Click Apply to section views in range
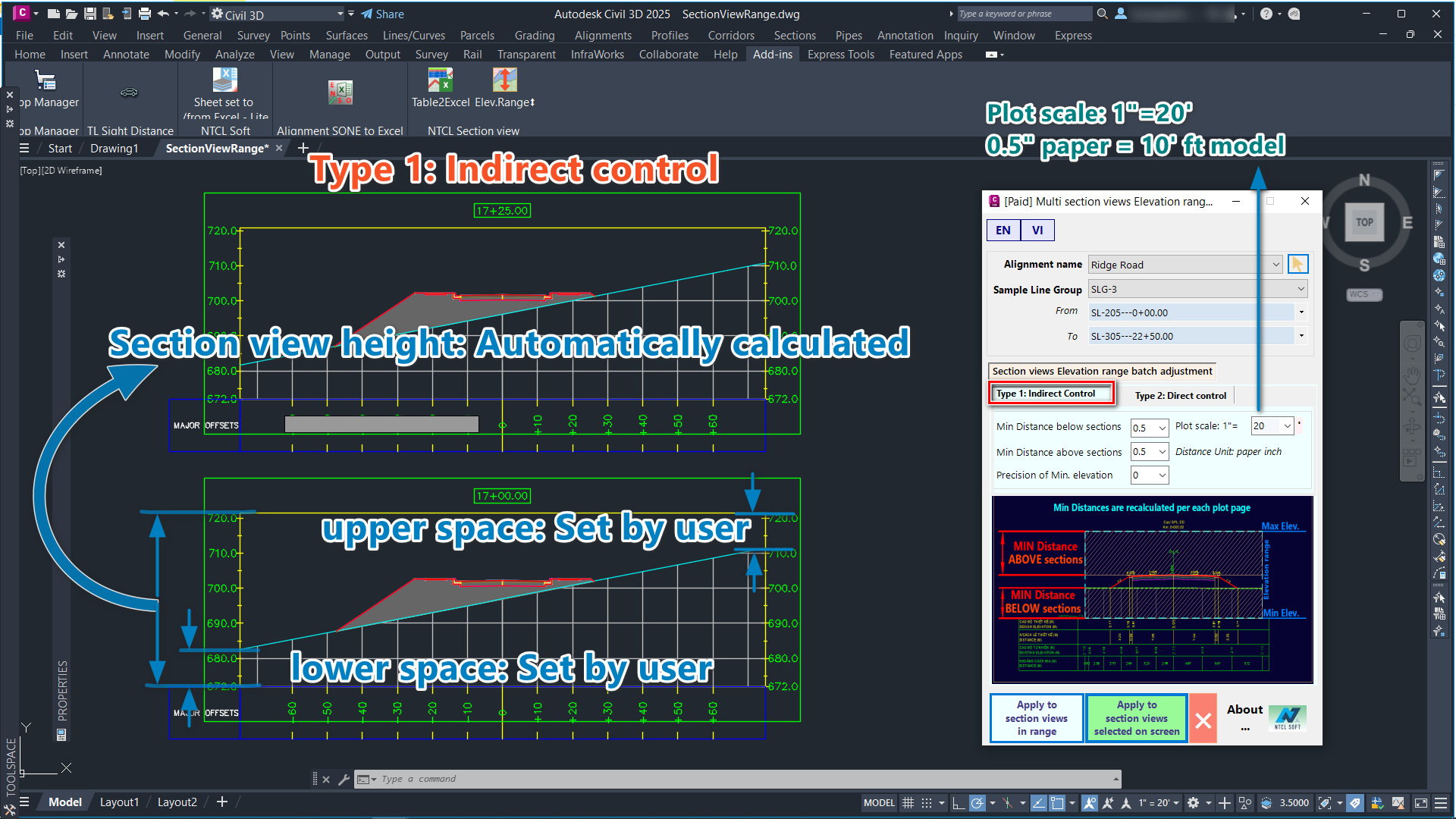Screen dimensions: 1456x819 tap(1036, 717)
